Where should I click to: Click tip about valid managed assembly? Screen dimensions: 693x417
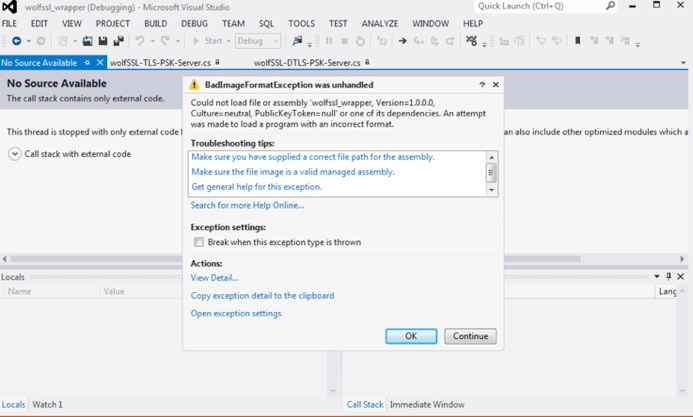click(x=293, y=171)
